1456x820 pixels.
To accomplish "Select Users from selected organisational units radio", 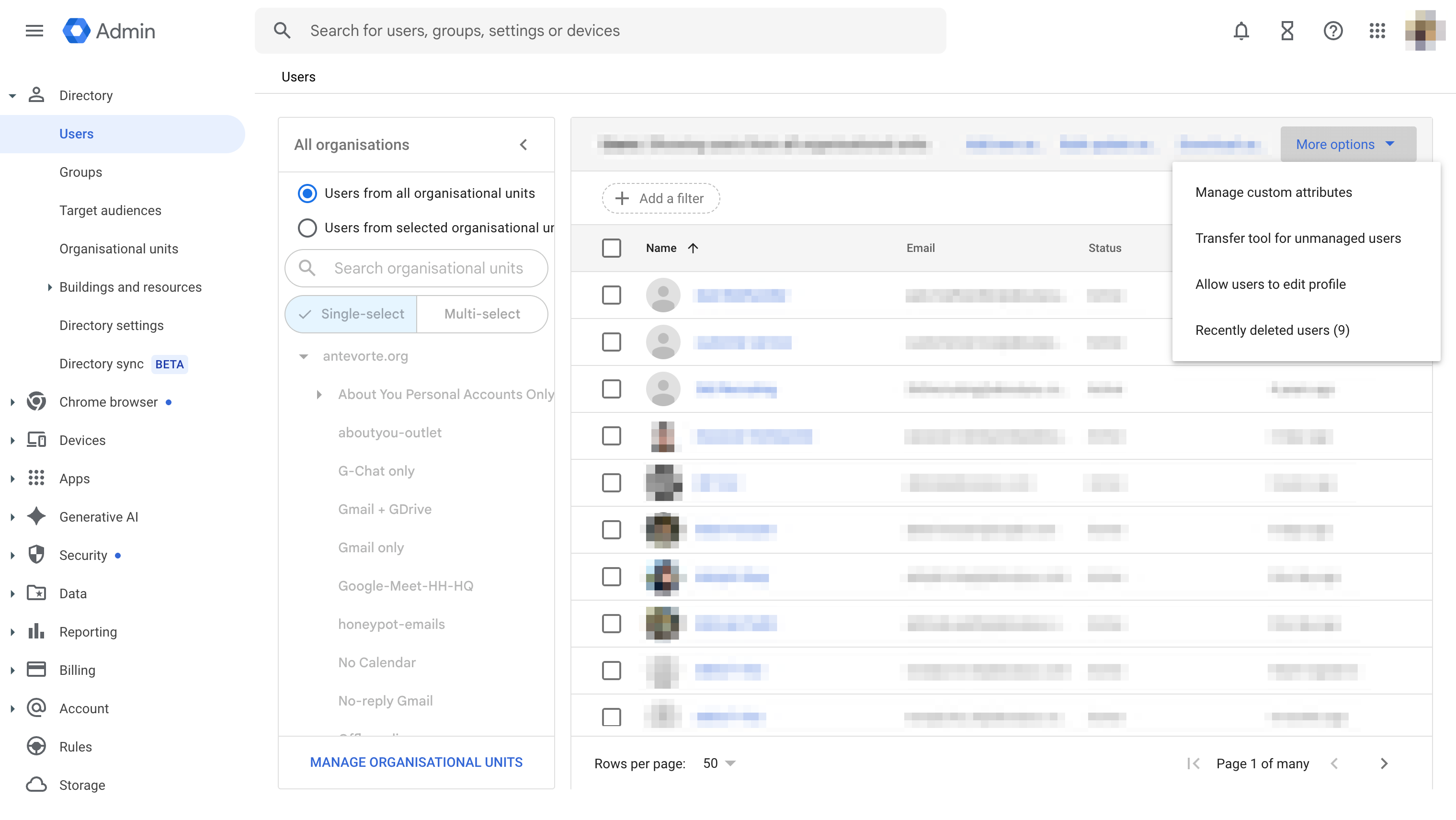I will (307, 228).
